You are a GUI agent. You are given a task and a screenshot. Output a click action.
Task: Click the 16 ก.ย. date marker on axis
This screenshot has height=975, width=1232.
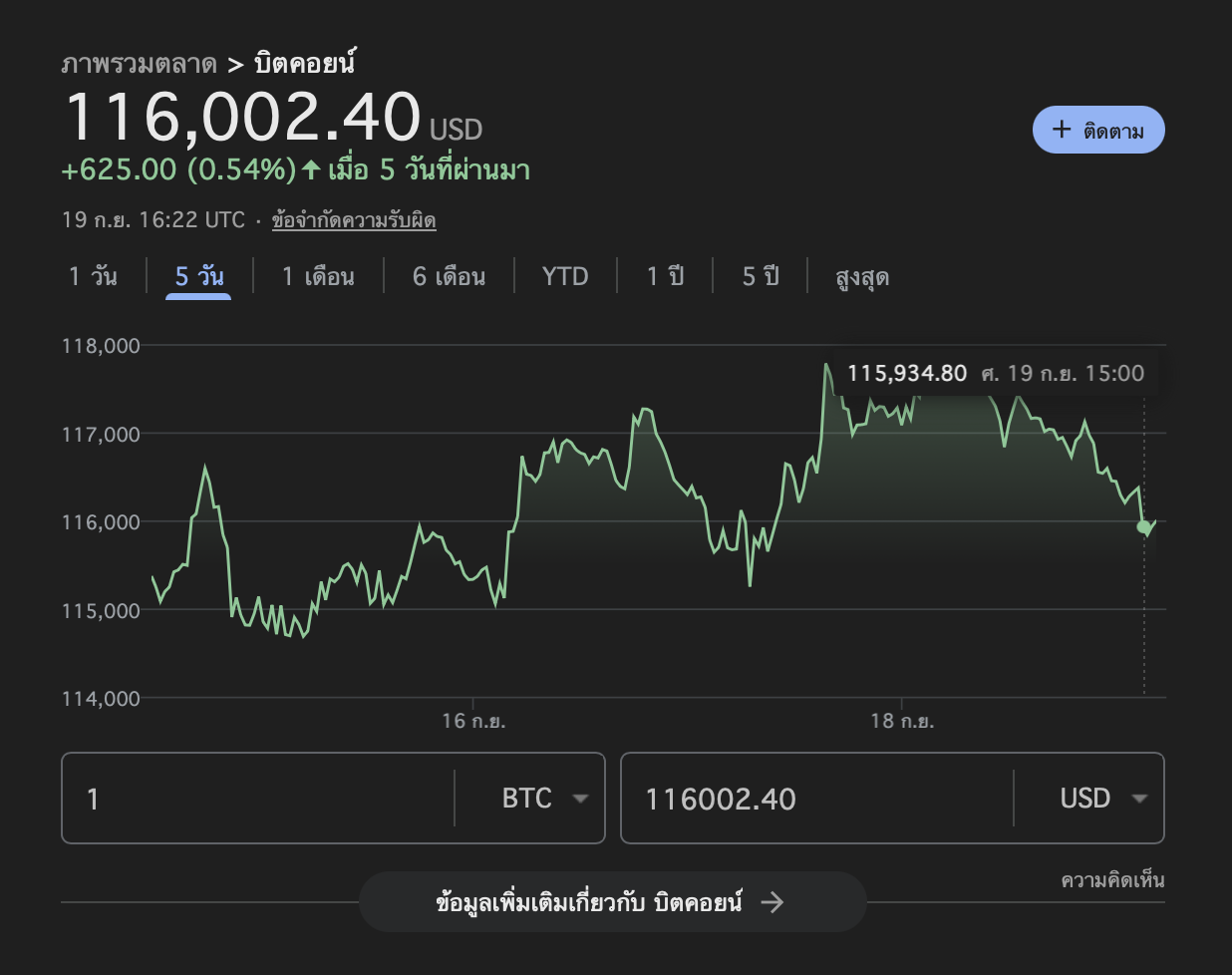point(473,720)
